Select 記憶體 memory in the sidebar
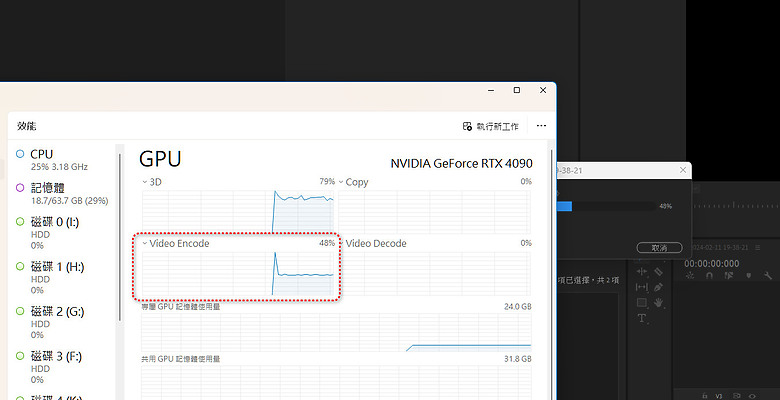This screenshot has height=400, width=780. coord(64,194)
